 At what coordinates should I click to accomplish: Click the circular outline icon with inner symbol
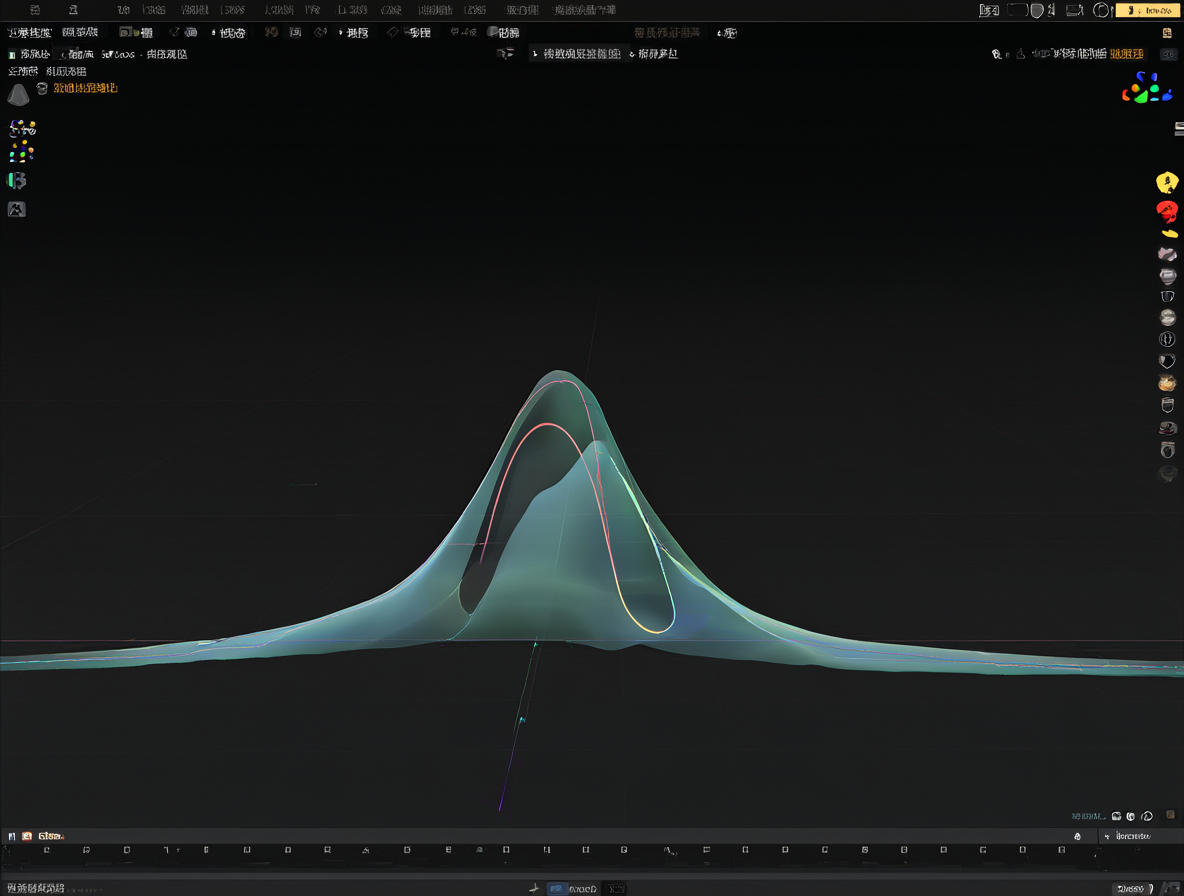[x=1167, y=339]
